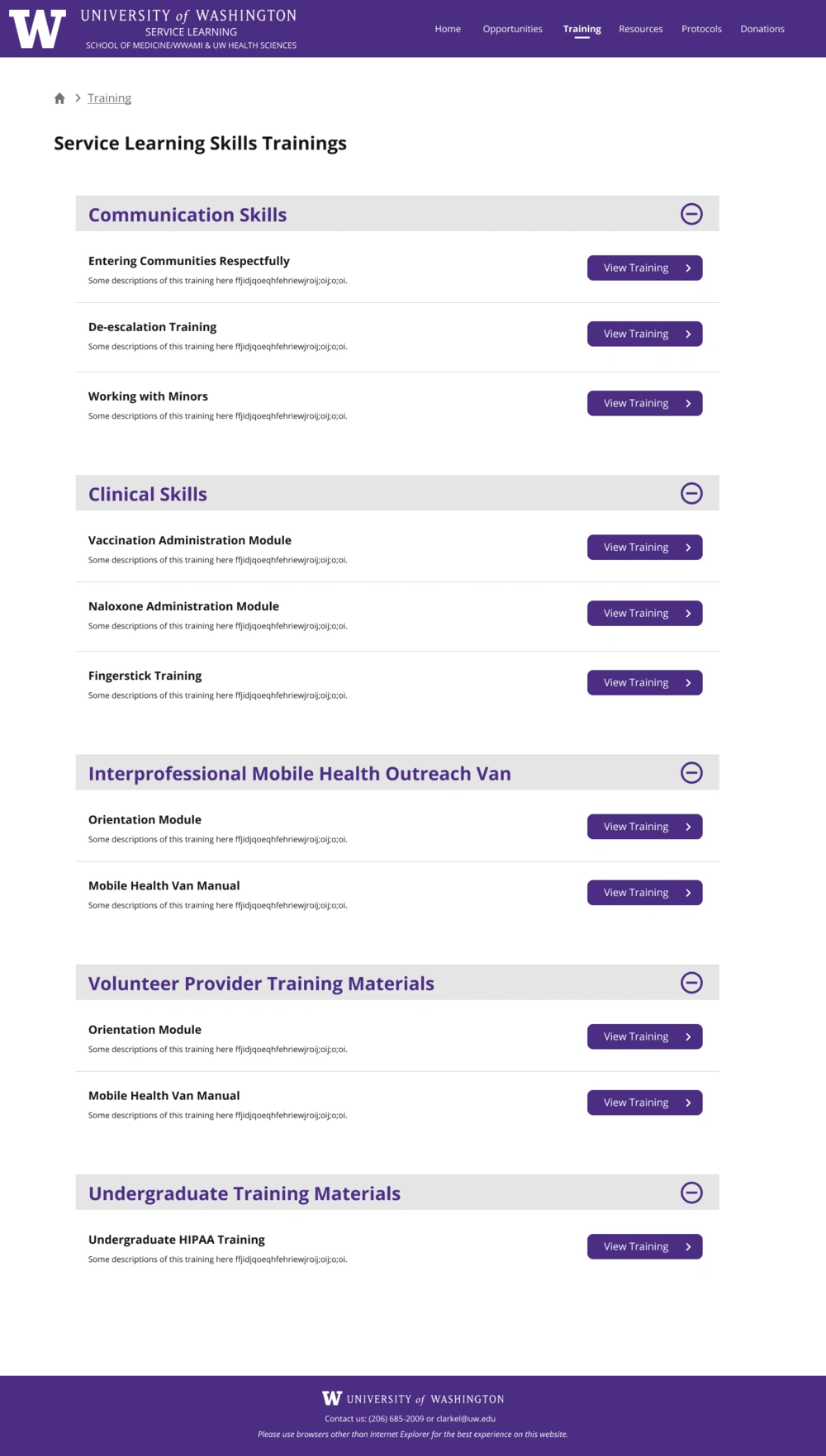
Task: Collapse Undergraduate Training Materials section
Action: coord(691,1192)
